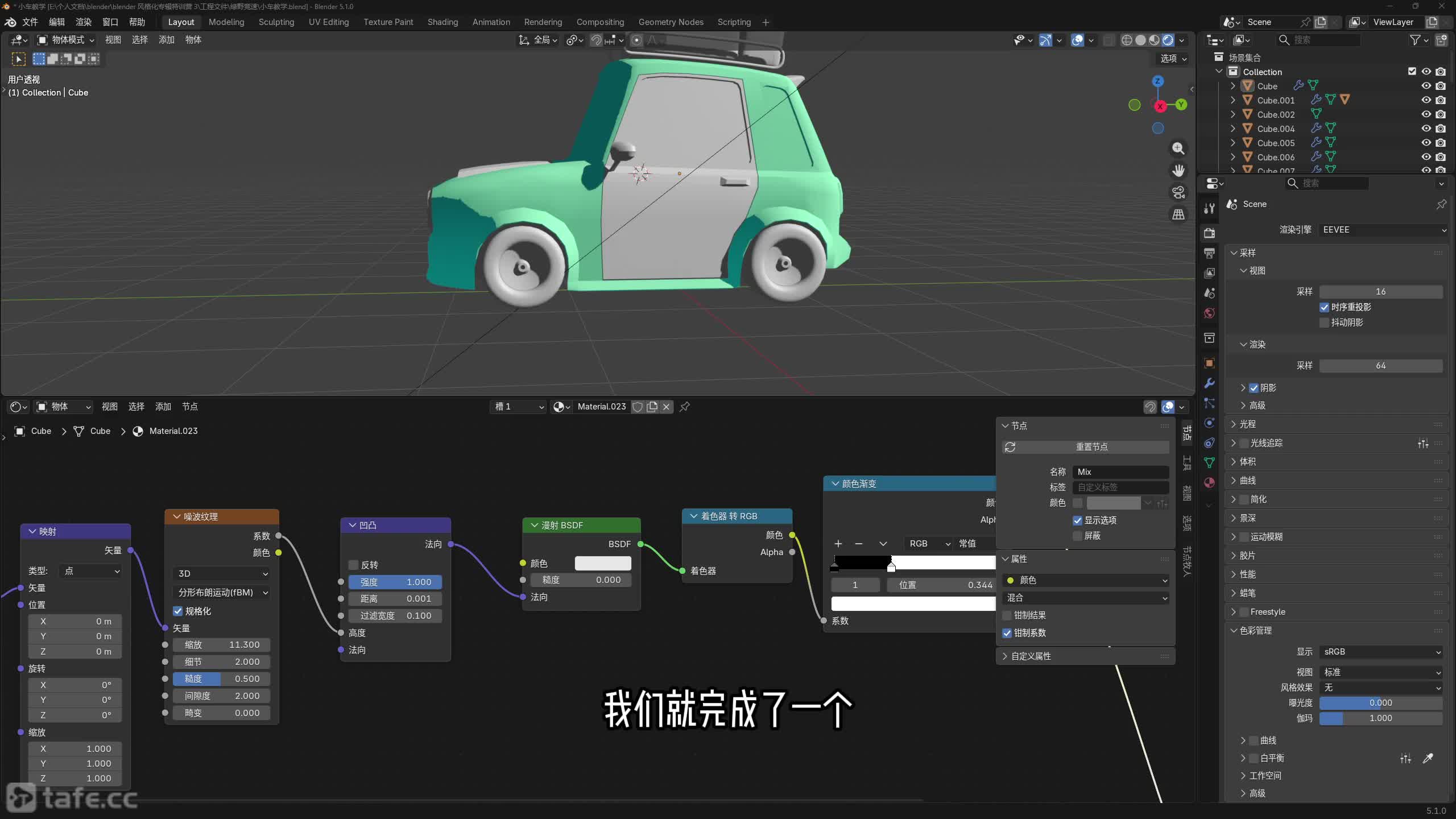The width and height of the screenshot is (1456, 819).
Task: Open the color ramp RGB mode dropdown
Action: tap(928, 544)
